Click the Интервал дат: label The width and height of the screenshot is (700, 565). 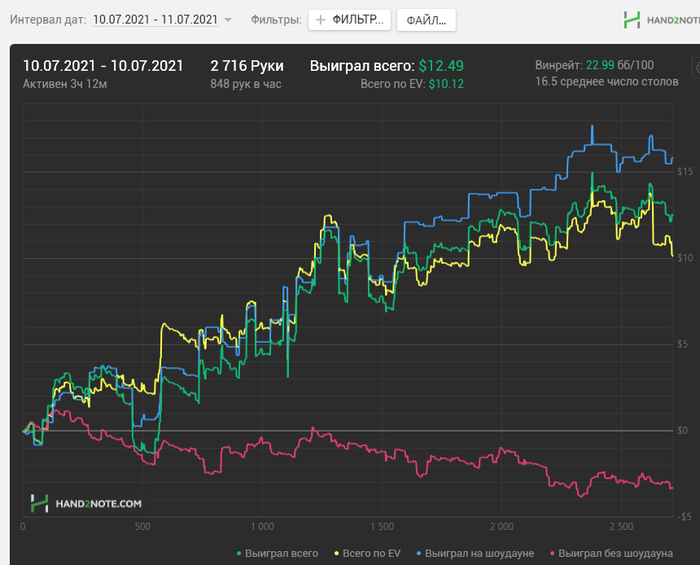click(48, 20)
